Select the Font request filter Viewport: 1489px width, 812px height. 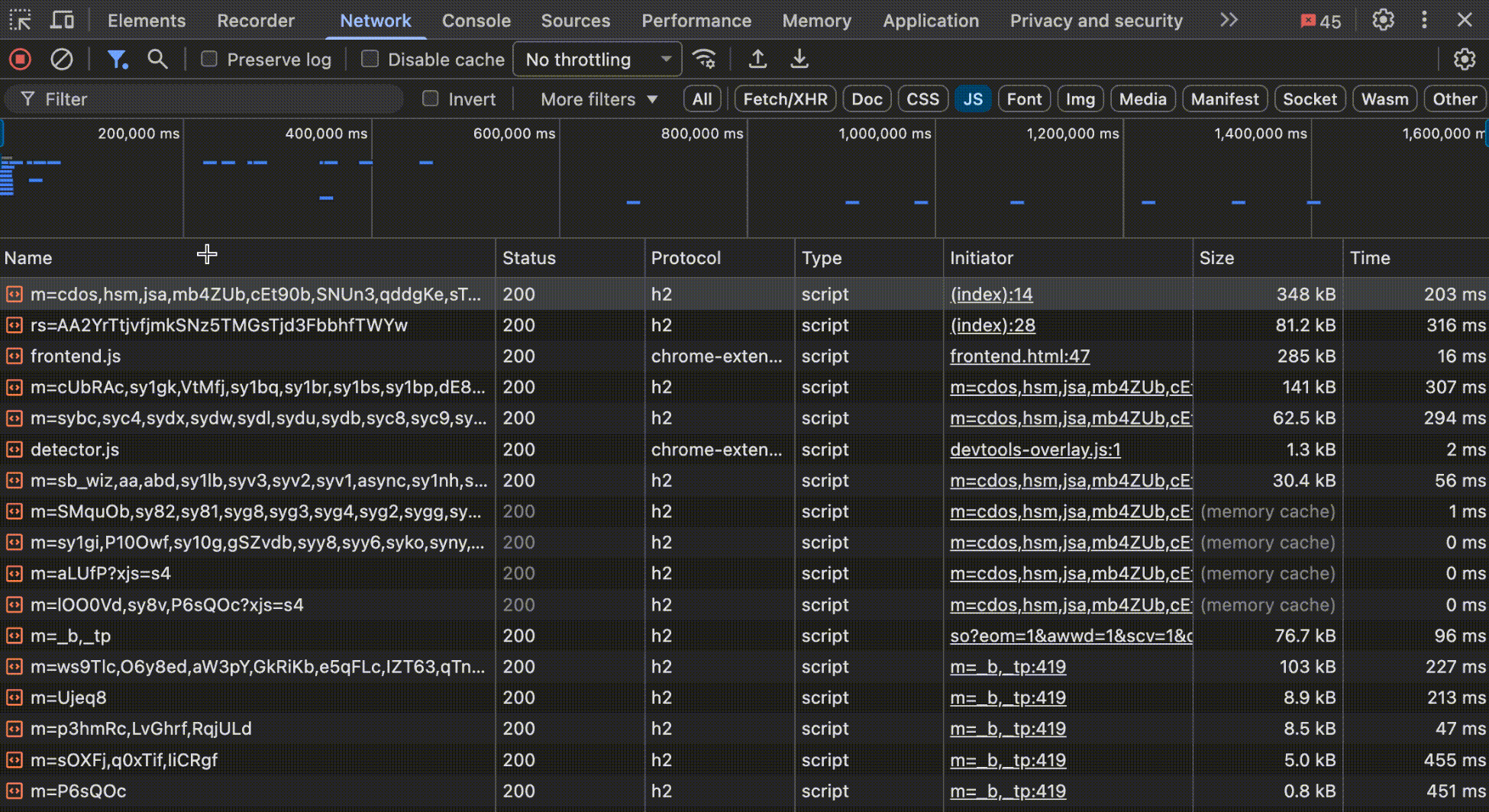(1024, 98)
